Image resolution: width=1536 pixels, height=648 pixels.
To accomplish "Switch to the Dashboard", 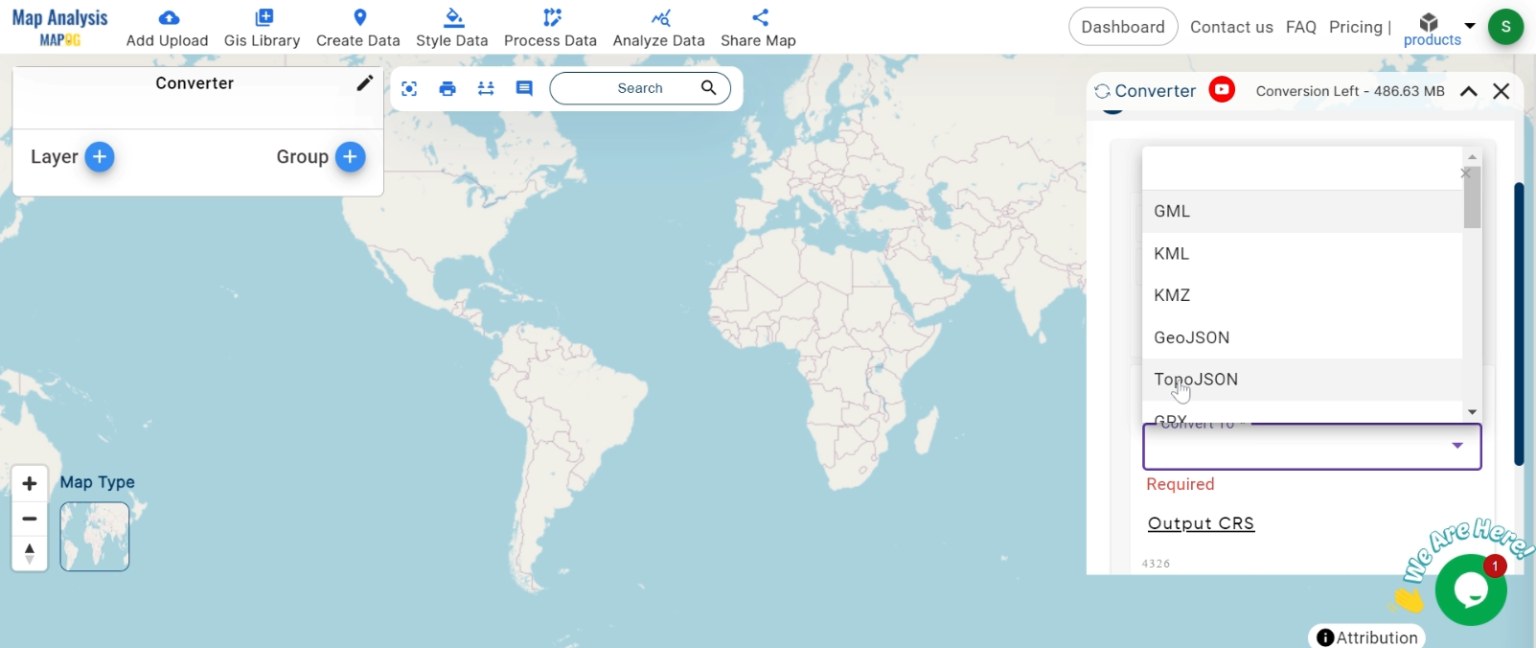I will pyautogui.click(x=1123, y=27).
